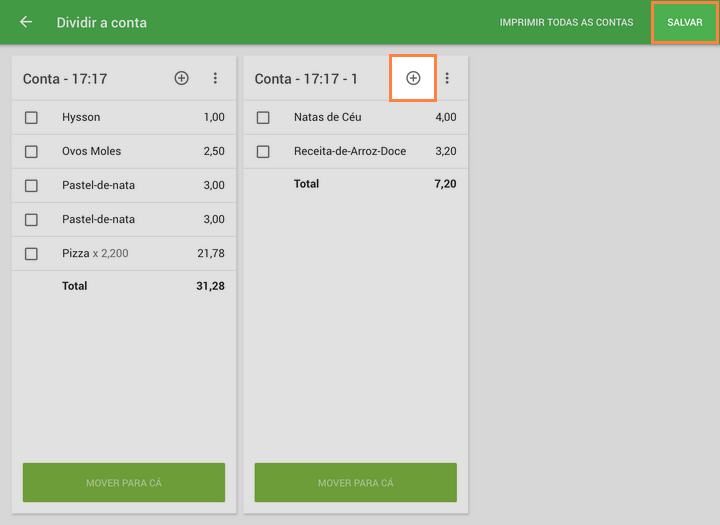
Task: Check the Hysson item checkbox
Action: tap(31, 118)
